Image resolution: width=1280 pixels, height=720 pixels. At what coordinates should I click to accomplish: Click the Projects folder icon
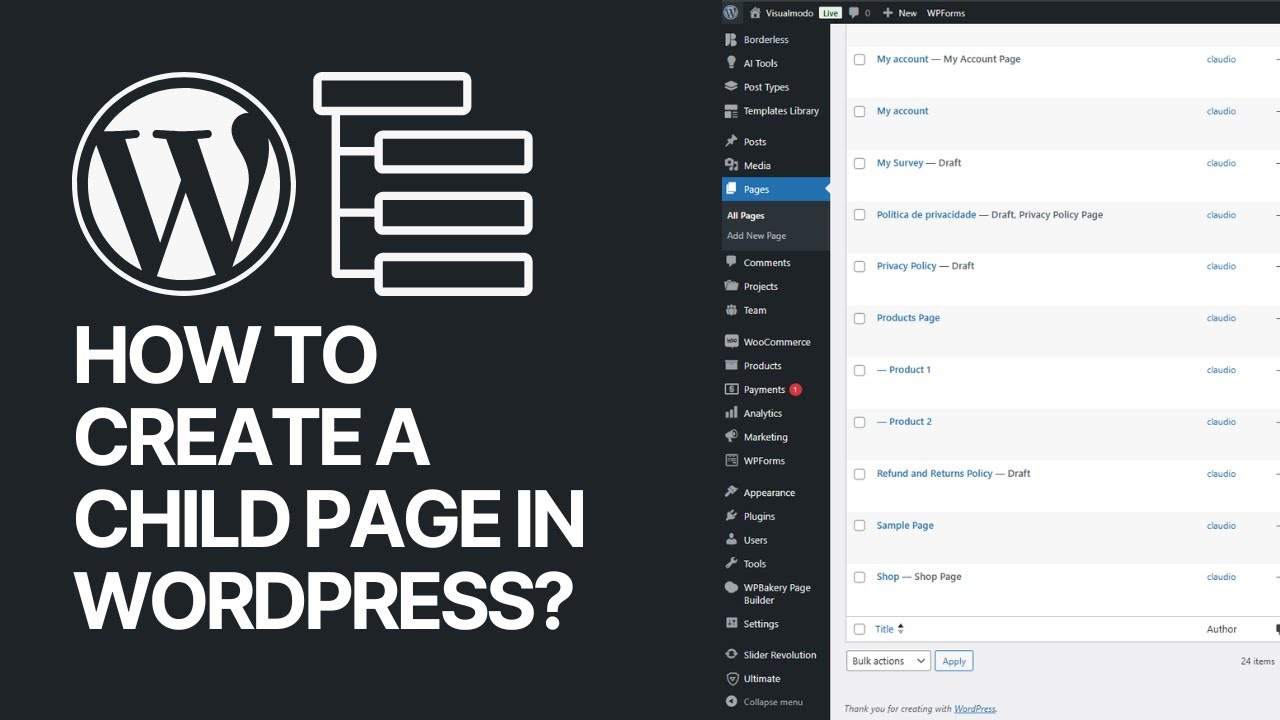point(731,286)
